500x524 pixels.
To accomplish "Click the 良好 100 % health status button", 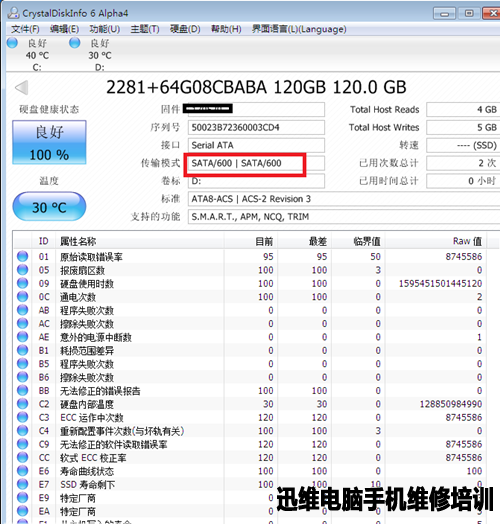I will 49,142.
